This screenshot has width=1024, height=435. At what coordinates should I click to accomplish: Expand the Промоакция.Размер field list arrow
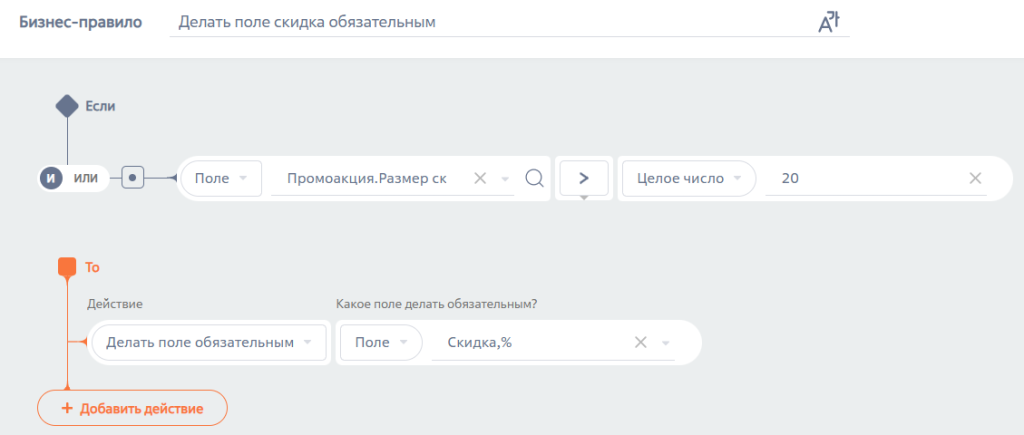[505, 178]
